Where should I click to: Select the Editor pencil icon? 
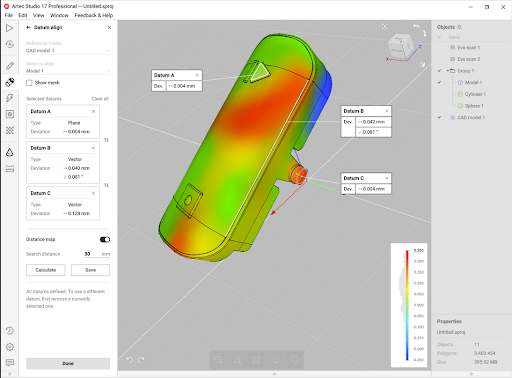point(10,66)
